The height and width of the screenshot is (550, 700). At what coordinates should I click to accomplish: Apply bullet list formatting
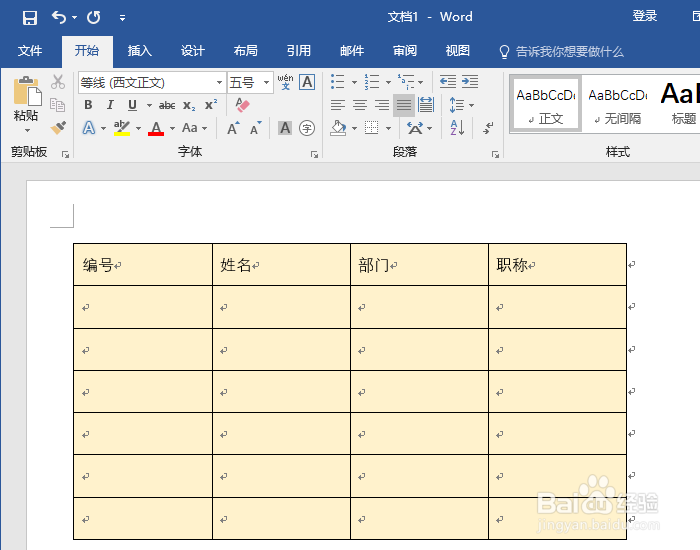[x=338, y=82]
